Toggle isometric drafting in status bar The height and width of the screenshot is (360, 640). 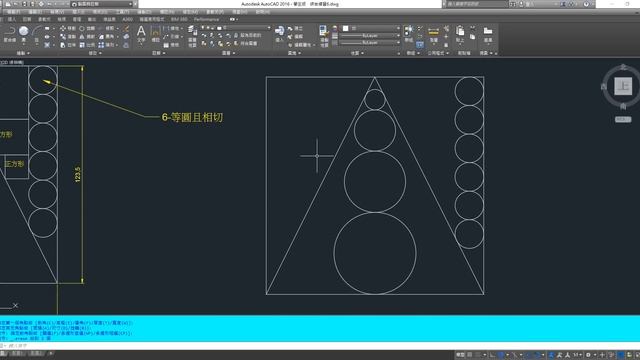[x=514, y=355]
